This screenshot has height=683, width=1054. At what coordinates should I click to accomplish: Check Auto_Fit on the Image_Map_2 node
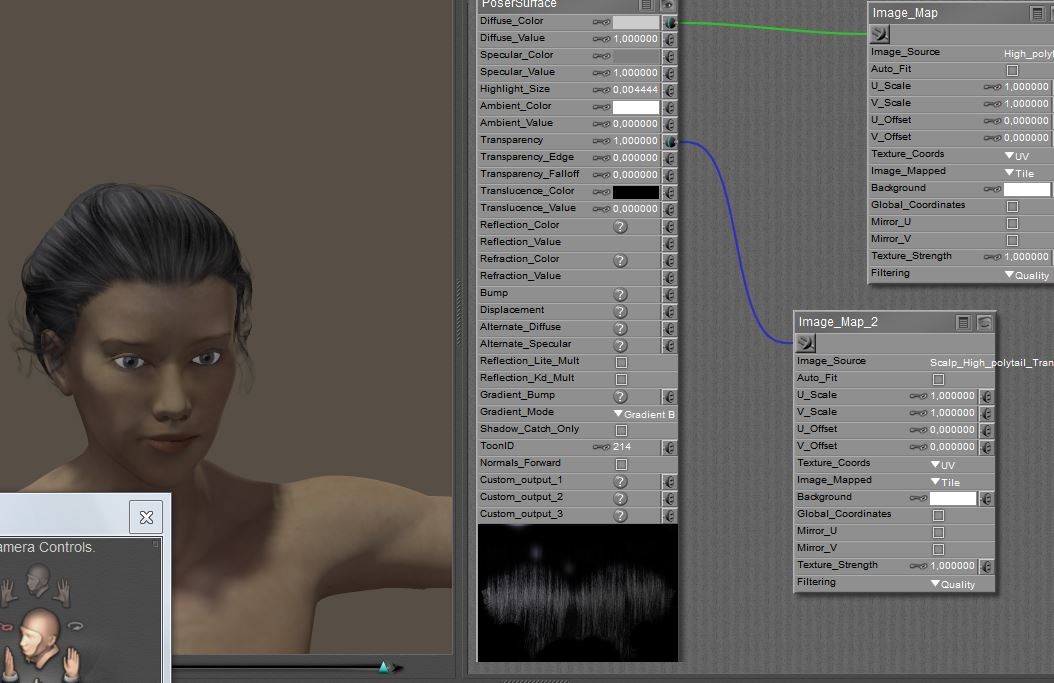tap(938, 379)
